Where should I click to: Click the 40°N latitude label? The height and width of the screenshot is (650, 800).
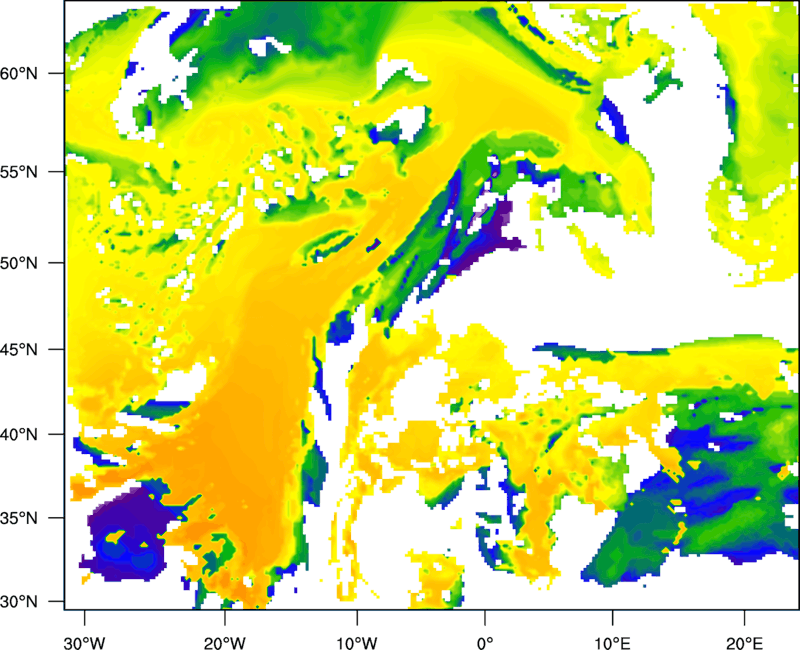(x=19, y=435)
